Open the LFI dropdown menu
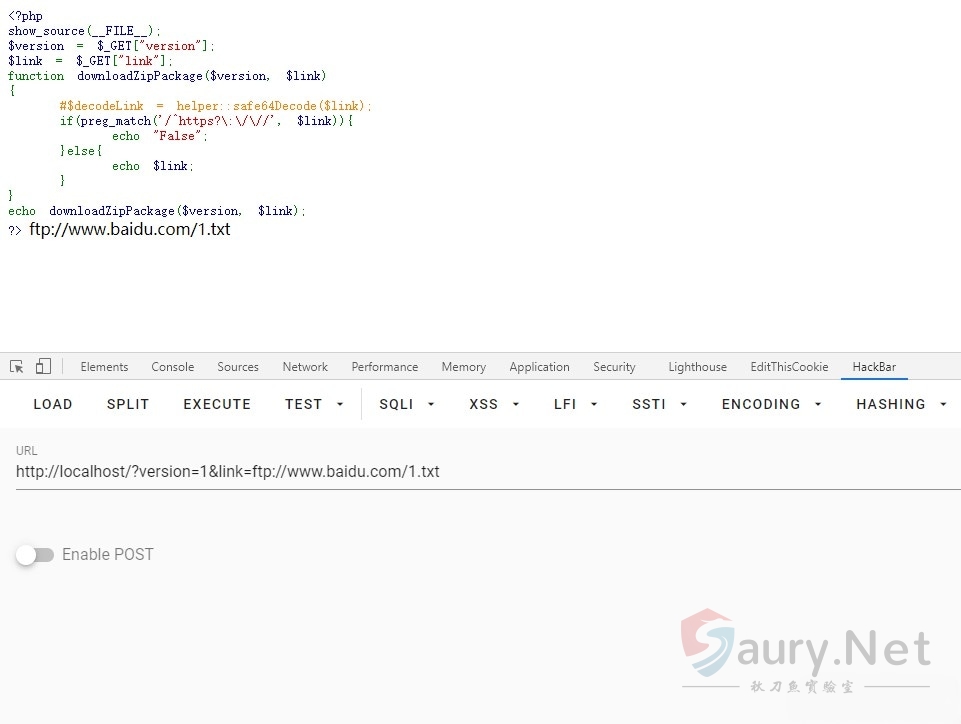The image size is (961, 724). [x=575, y=404]
